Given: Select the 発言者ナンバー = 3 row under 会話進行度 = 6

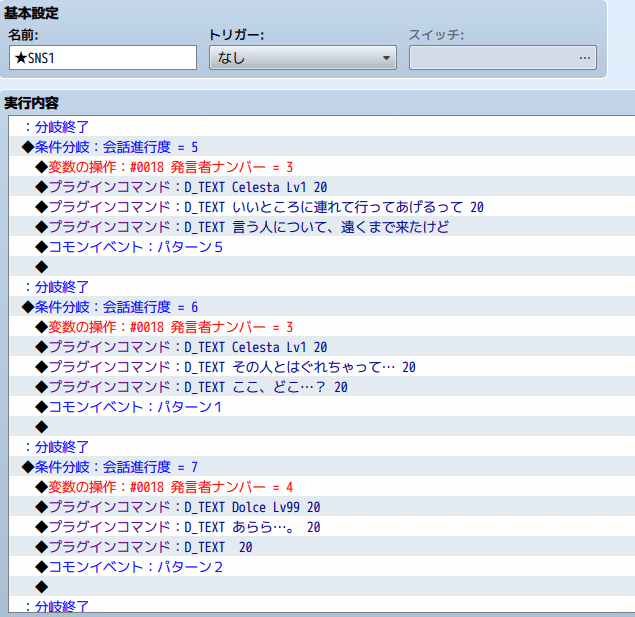Looking at the screenshot, I should [322, 327].
